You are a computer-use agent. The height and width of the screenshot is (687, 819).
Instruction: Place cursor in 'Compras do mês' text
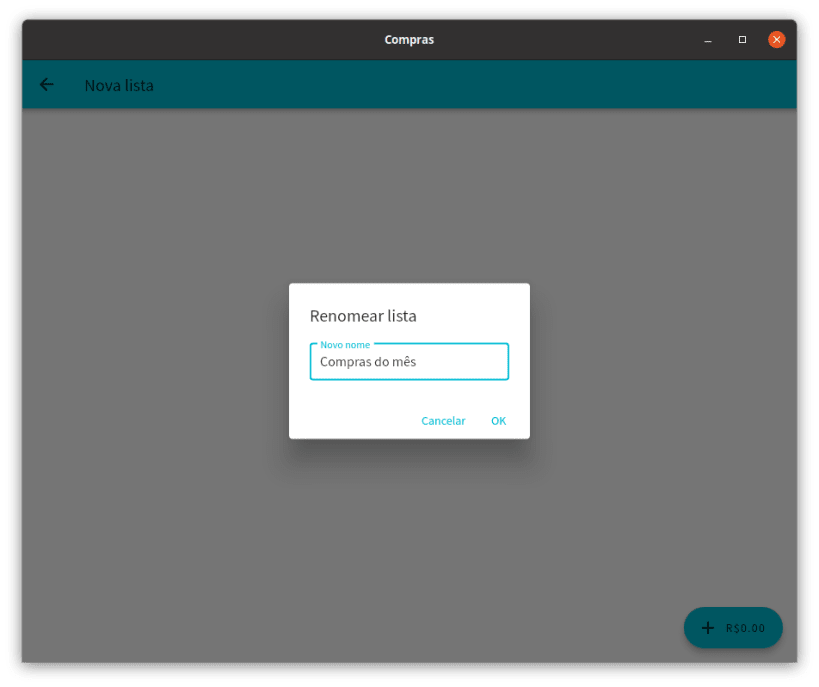(x=370, y=362)
